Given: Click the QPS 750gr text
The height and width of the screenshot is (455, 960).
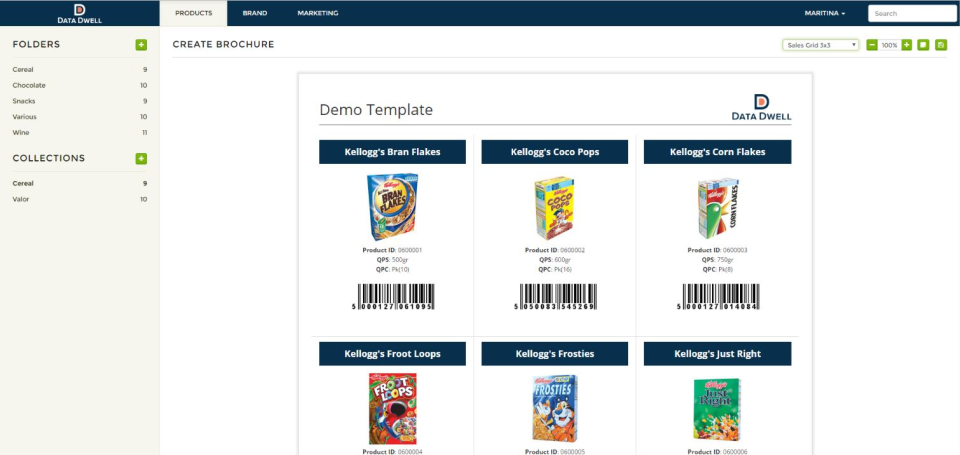Looking at the screenshot, I should 718,260.
